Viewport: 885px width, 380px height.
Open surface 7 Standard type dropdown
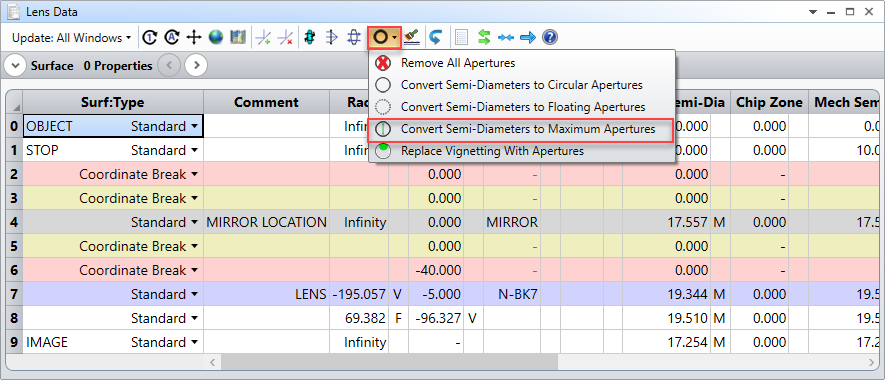195,294
